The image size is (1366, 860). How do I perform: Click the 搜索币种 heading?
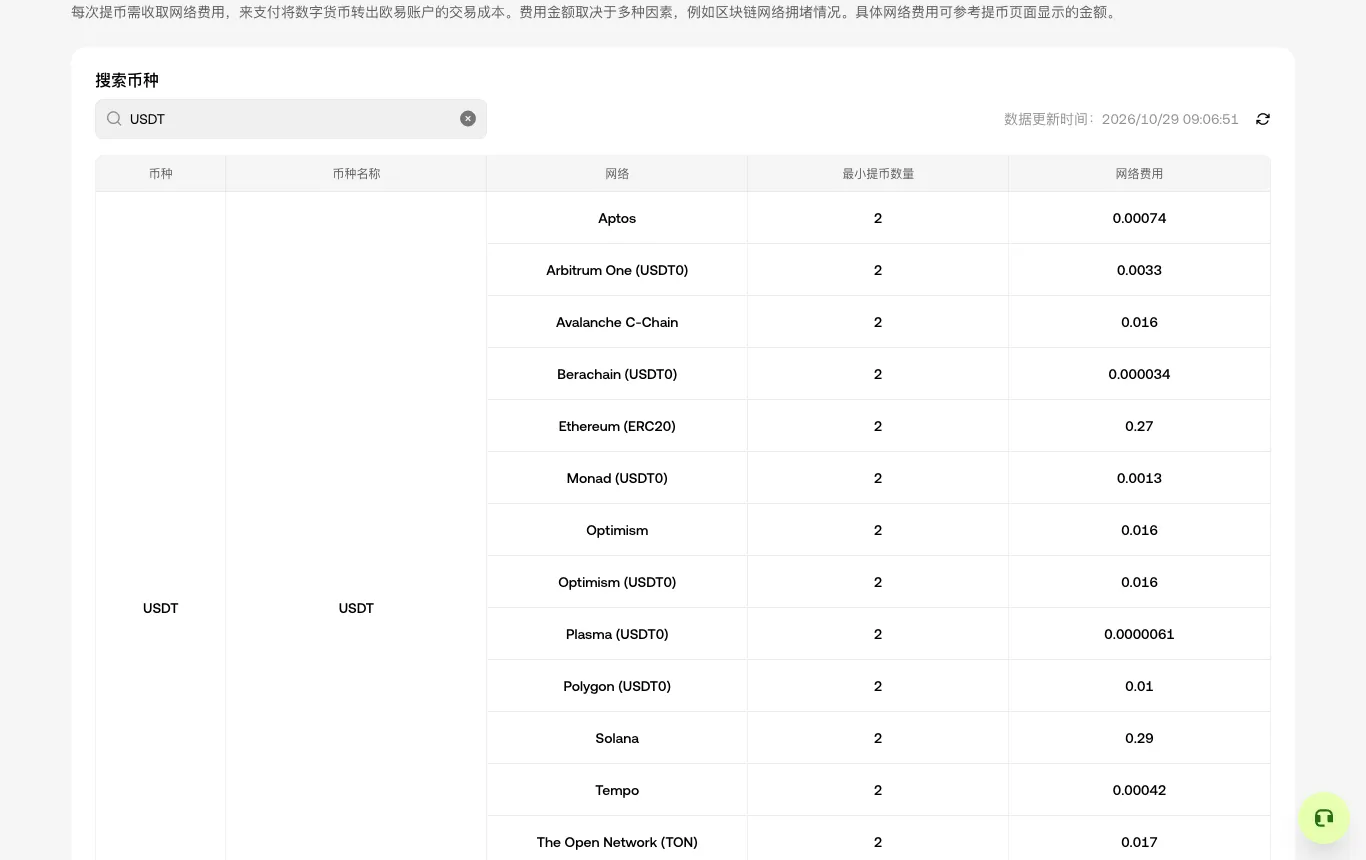click(127, 80)
